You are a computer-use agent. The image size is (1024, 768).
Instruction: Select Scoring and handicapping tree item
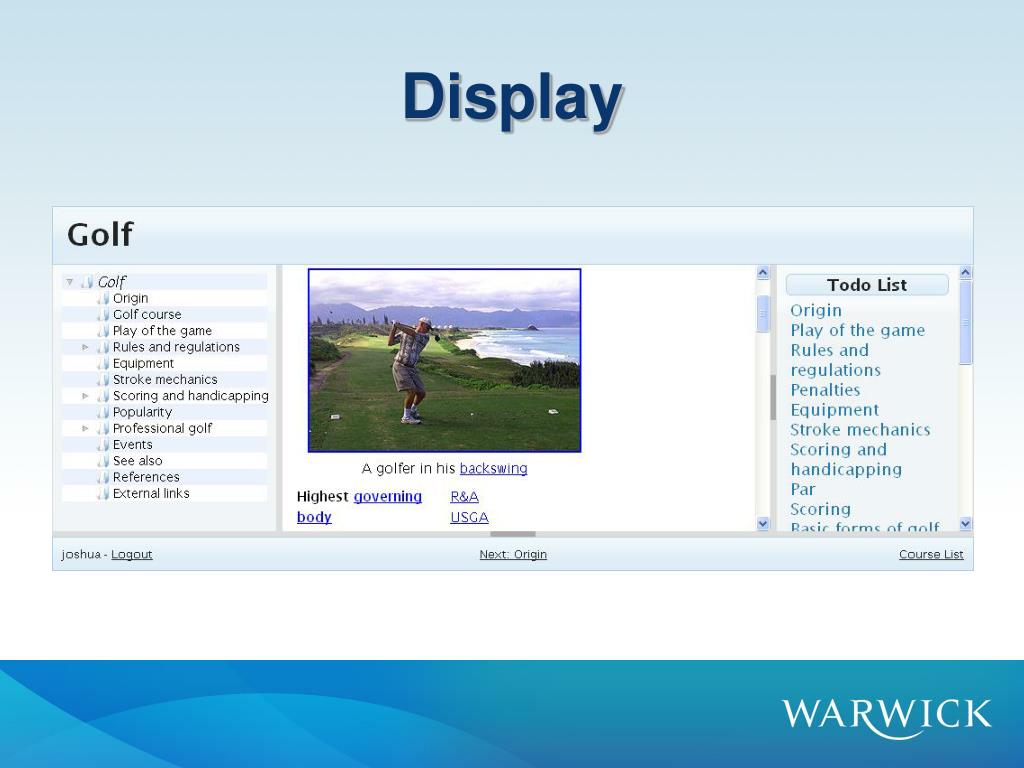coord(191,396)
